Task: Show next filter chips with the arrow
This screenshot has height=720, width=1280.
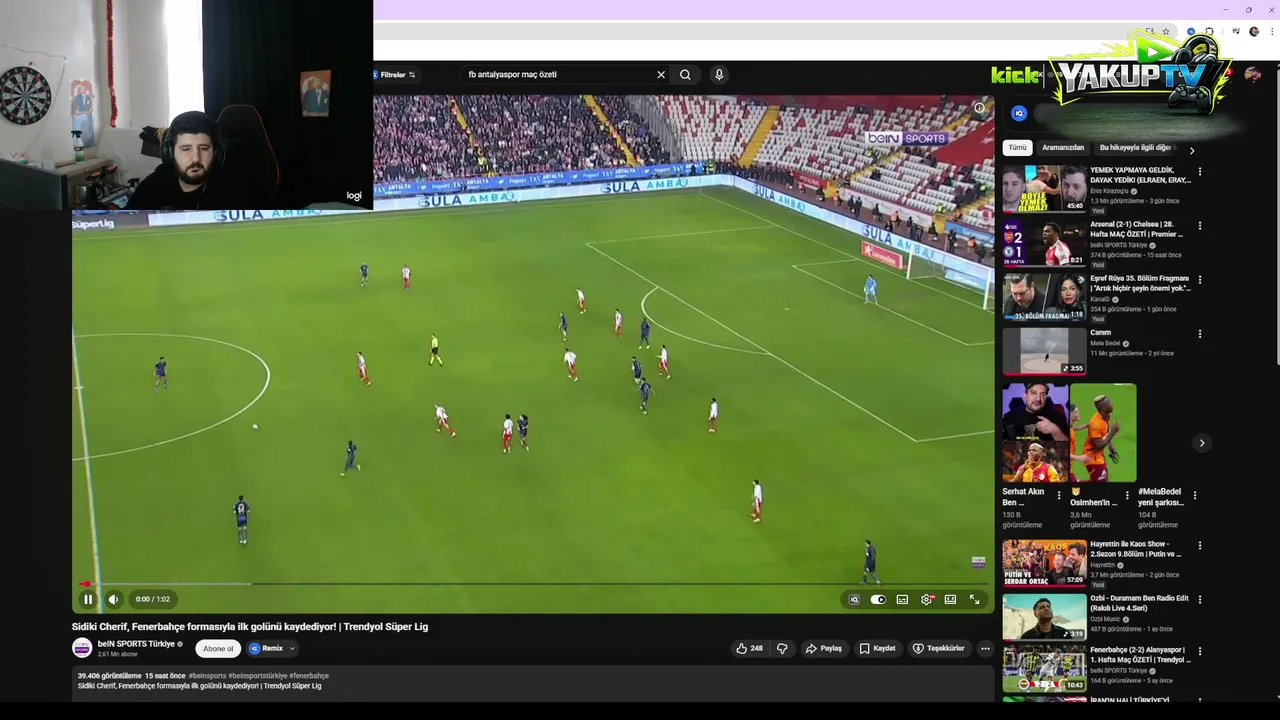Action: pyautogui.click(x=1191, y=150)
